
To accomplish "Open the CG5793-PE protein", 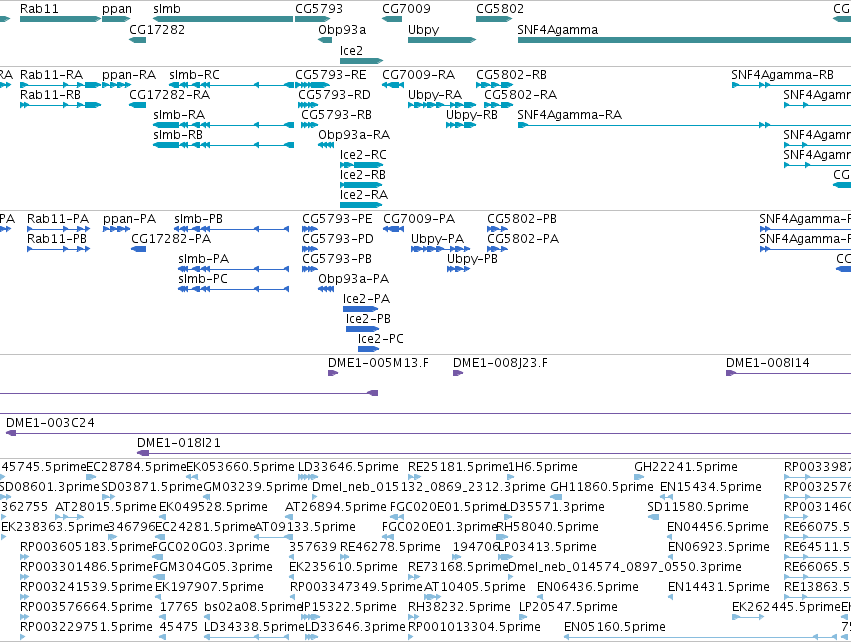I will [337, 219].
